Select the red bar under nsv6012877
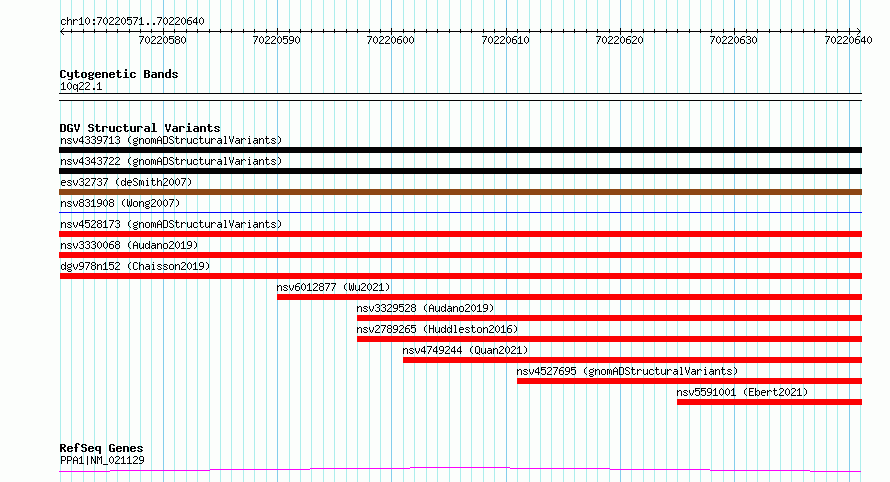This screenshot has width=890, height=482. click(569, 297)
